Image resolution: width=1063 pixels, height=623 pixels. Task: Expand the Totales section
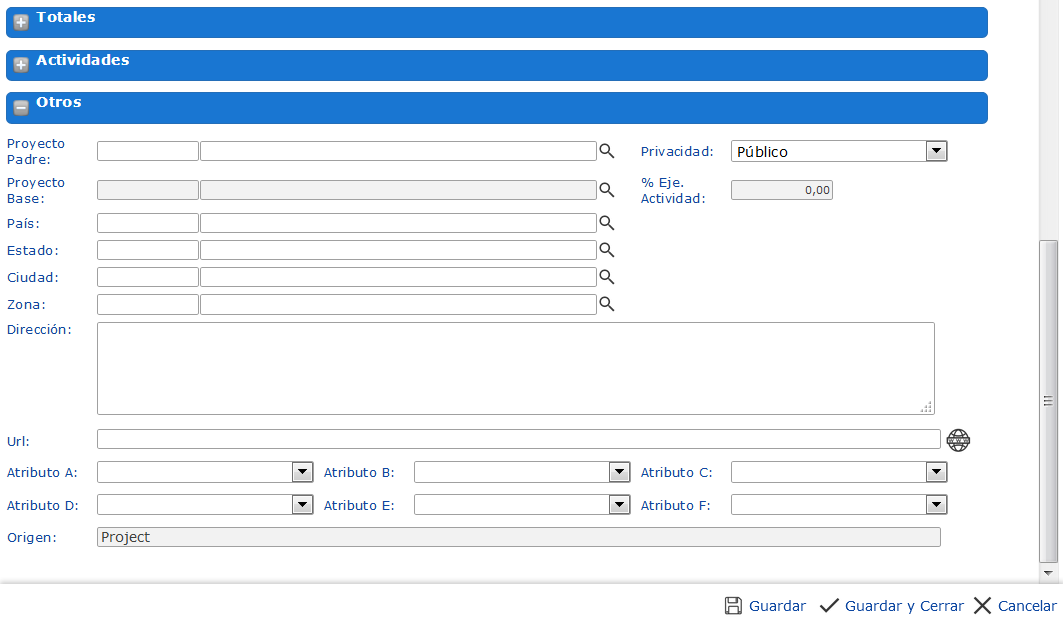(21, 22)
